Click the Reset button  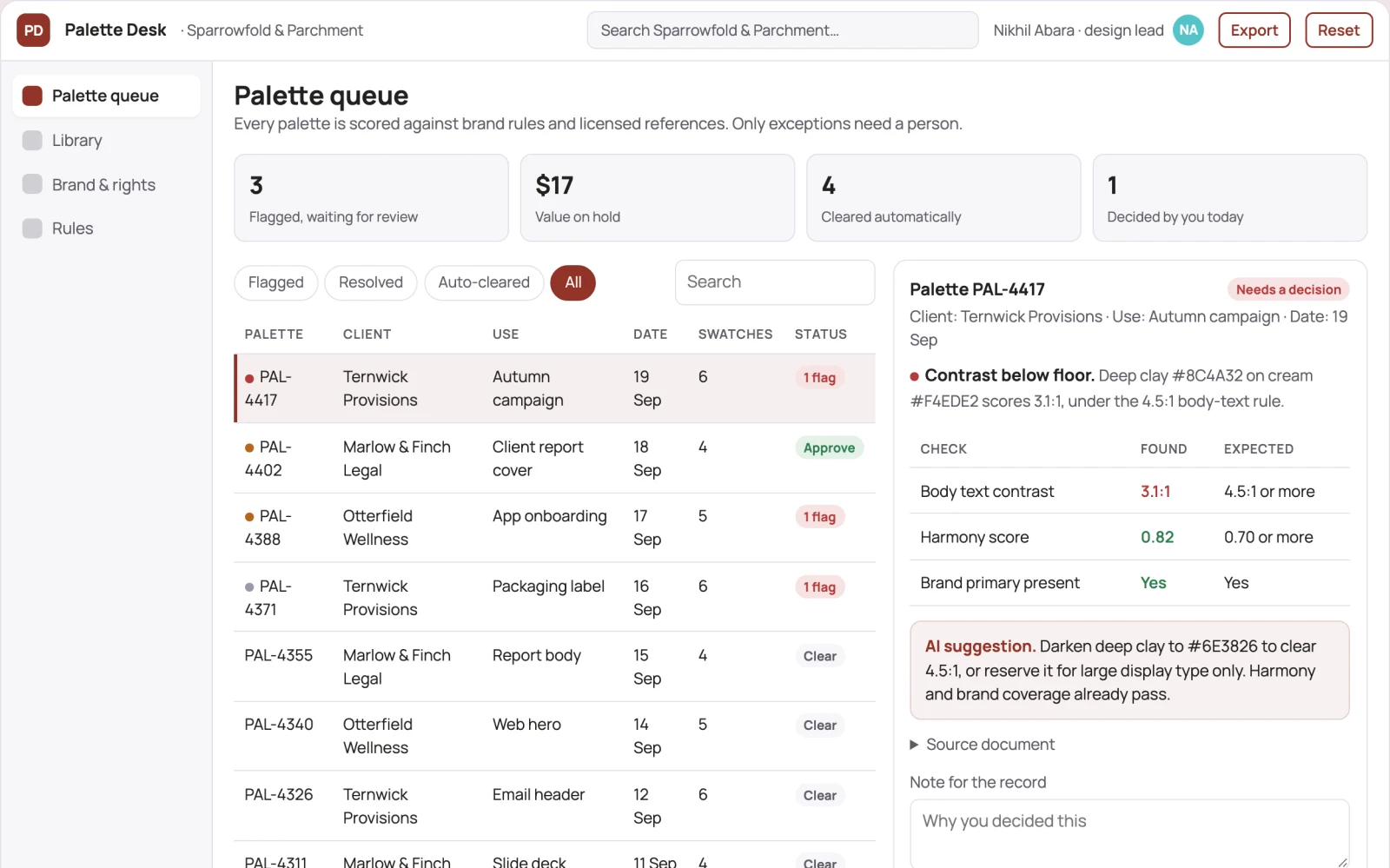tap(1338, 30)
